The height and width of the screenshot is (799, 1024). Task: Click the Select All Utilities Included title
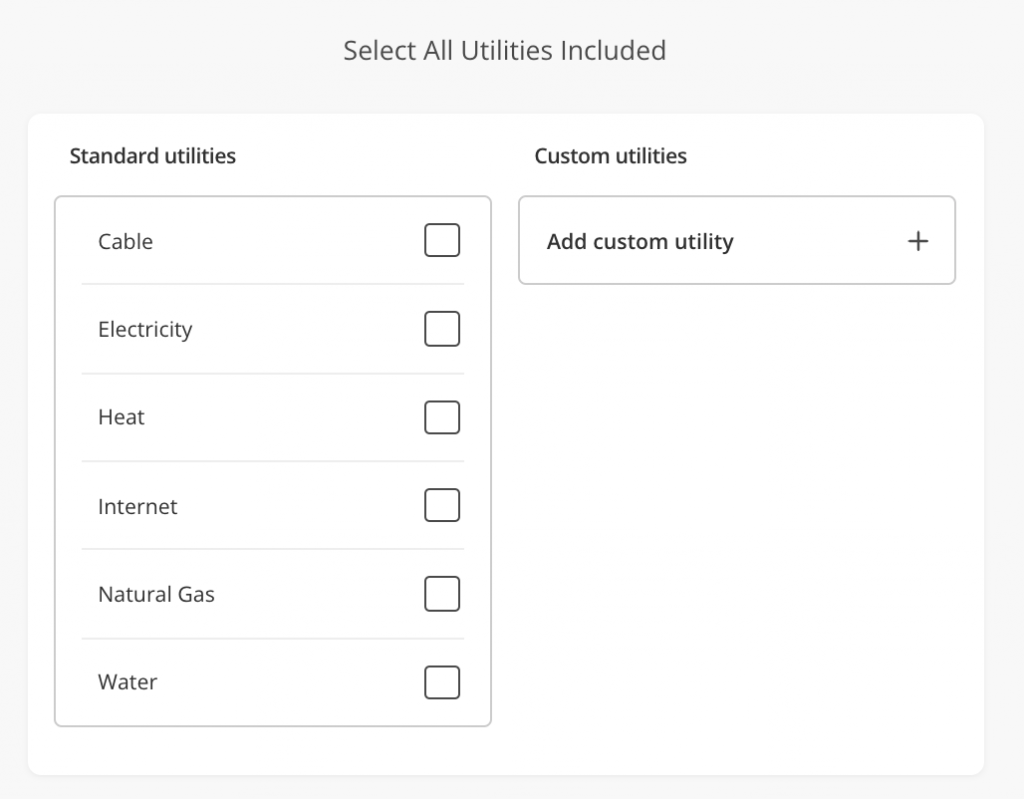click(x=505, y=50)
